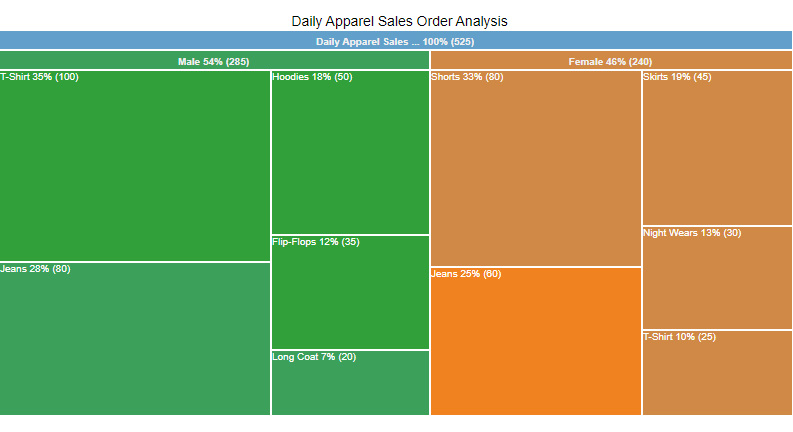Click the Daily Apparel Sales root header bar
This screenshot has height=432, width=793.
[396, 40]
